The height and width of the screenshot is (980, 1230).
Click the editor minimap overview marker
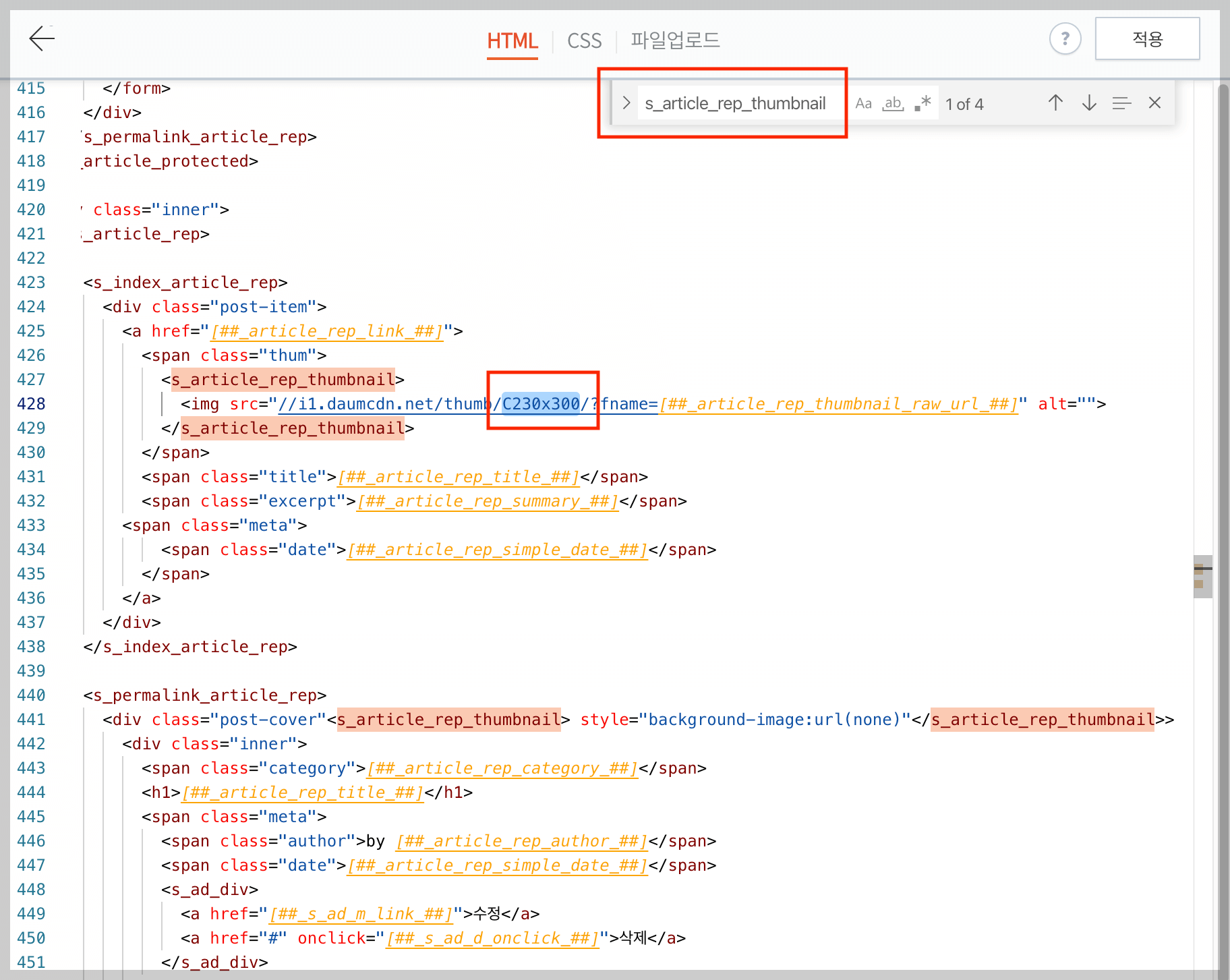1202,576
